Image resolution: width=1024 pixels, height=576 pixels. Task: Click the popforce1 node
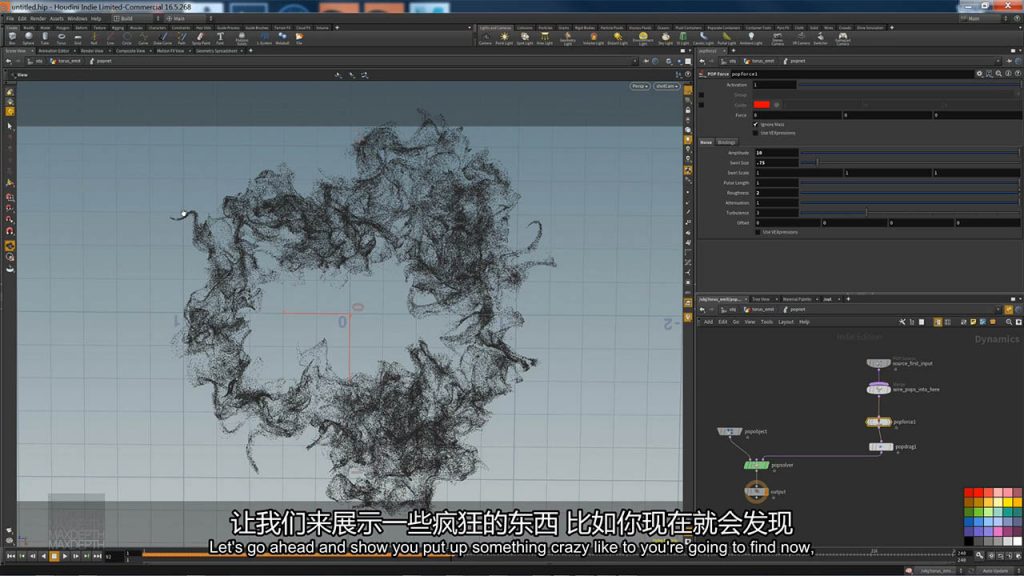point(878,422)
